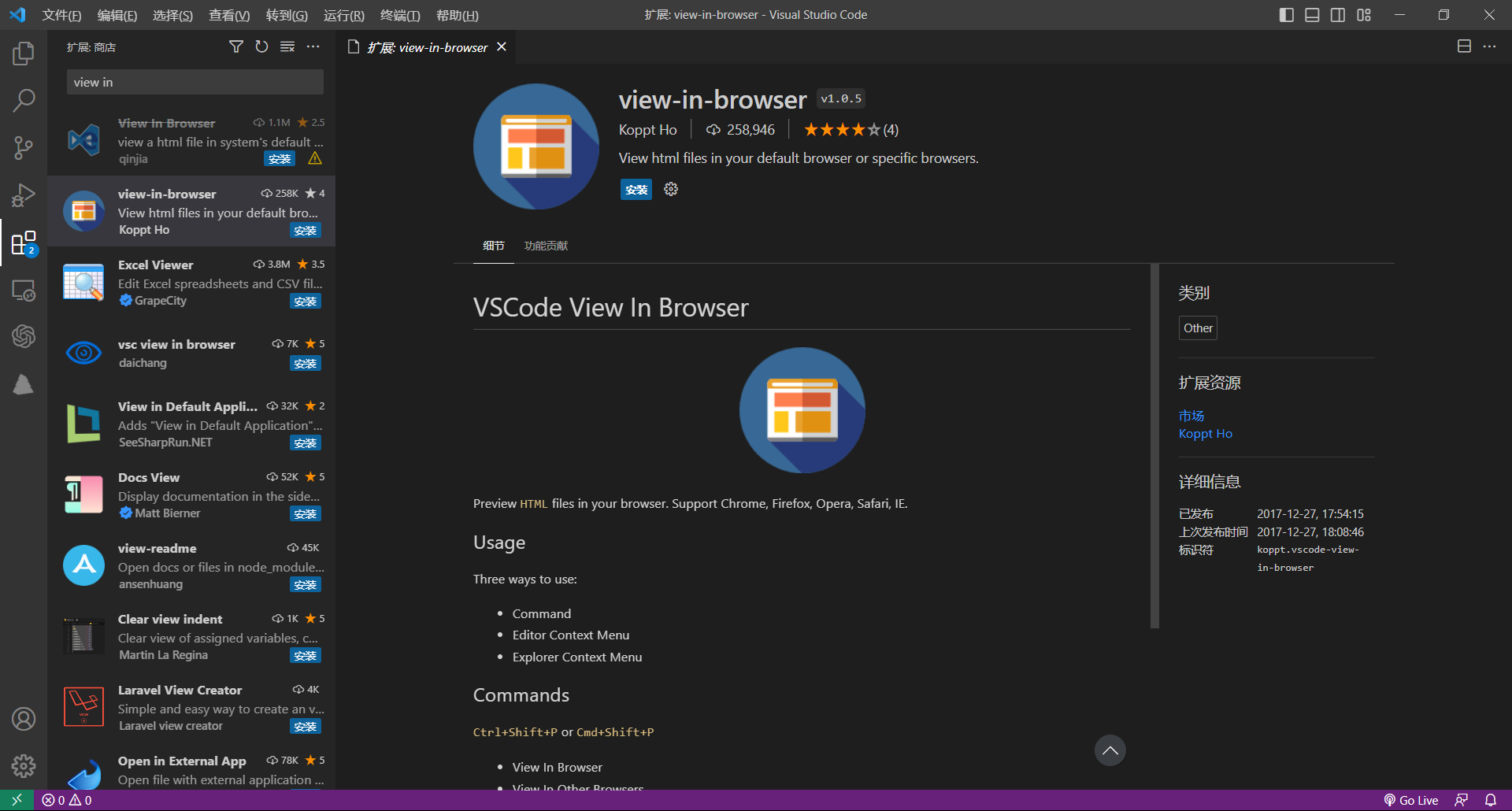Open the 文件(F) menu
The width and height of the screenshot is (1512, 811).
pyautogui.click(x=61, y=15)
